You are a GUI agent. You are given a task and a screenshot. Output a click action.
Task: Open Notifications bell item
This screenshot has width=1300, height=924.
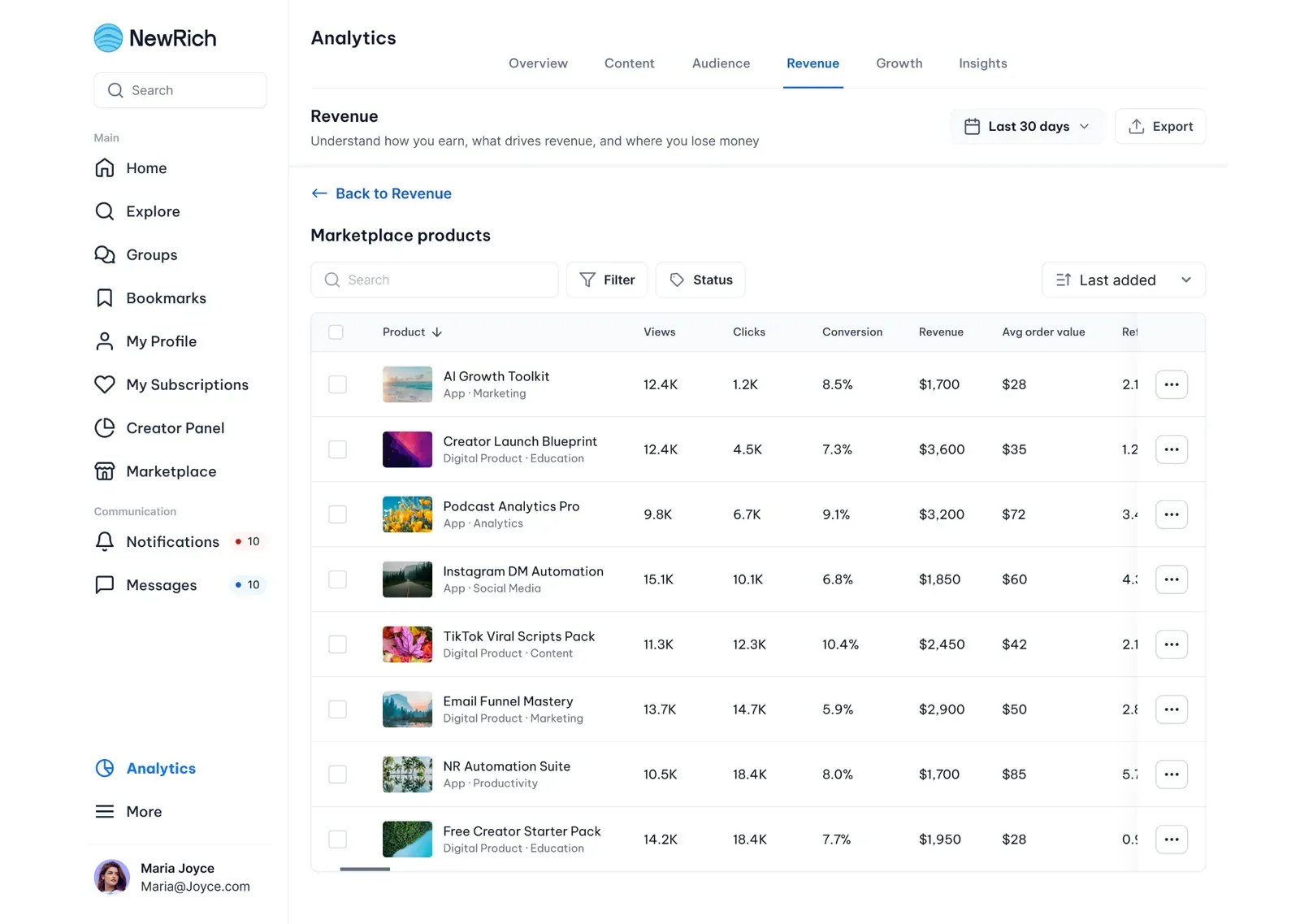[180, 541]
